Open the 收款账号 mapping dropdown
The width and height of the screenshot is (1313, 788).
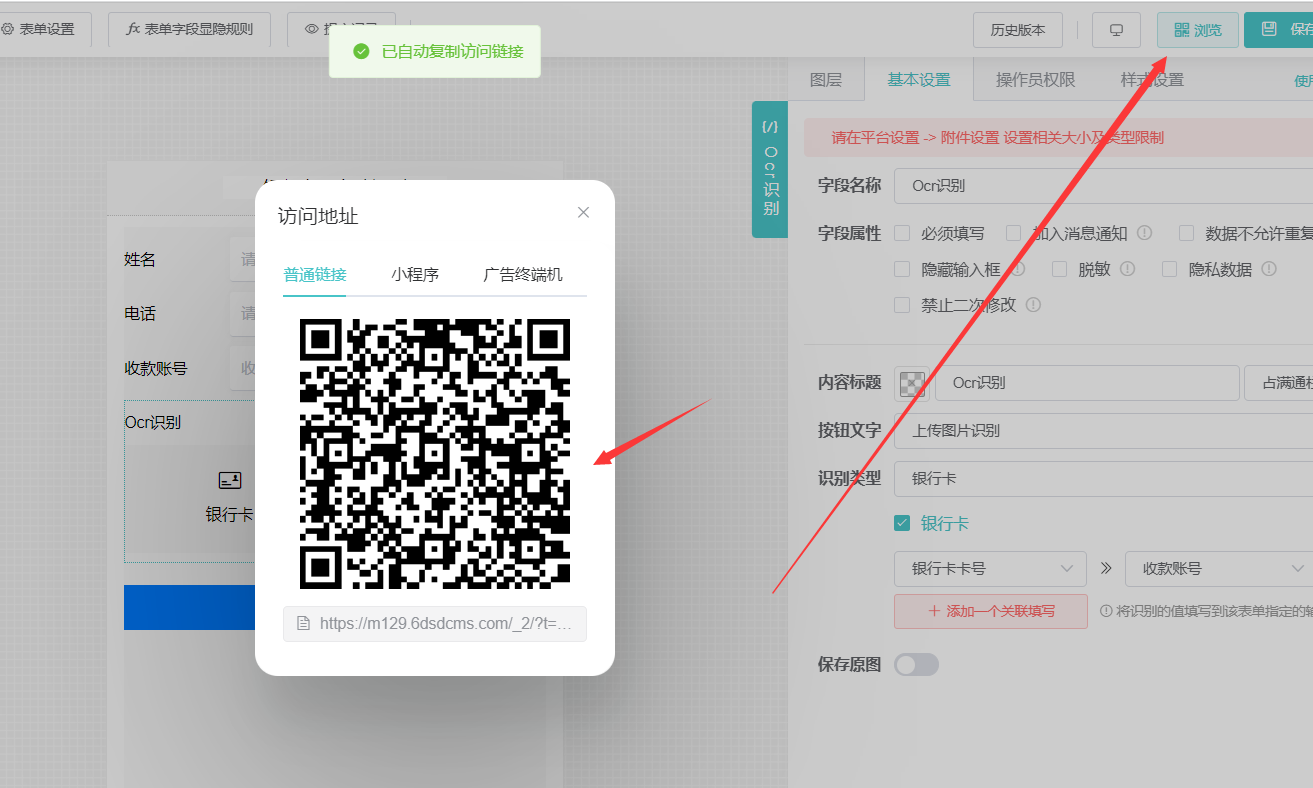(1219, 568)
